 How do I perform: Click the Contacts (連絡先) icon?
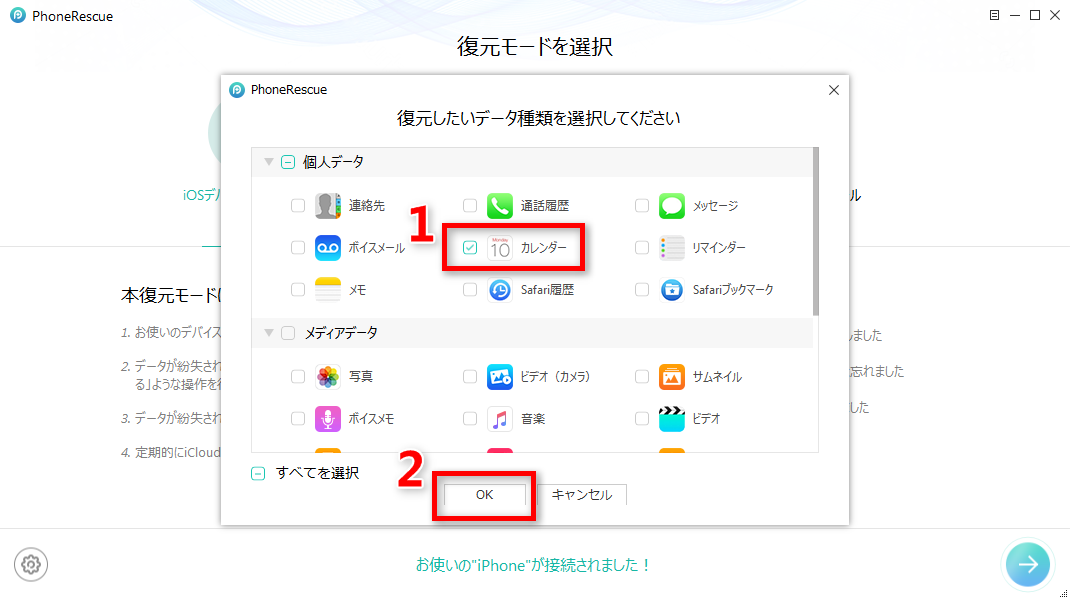point(328,205)
